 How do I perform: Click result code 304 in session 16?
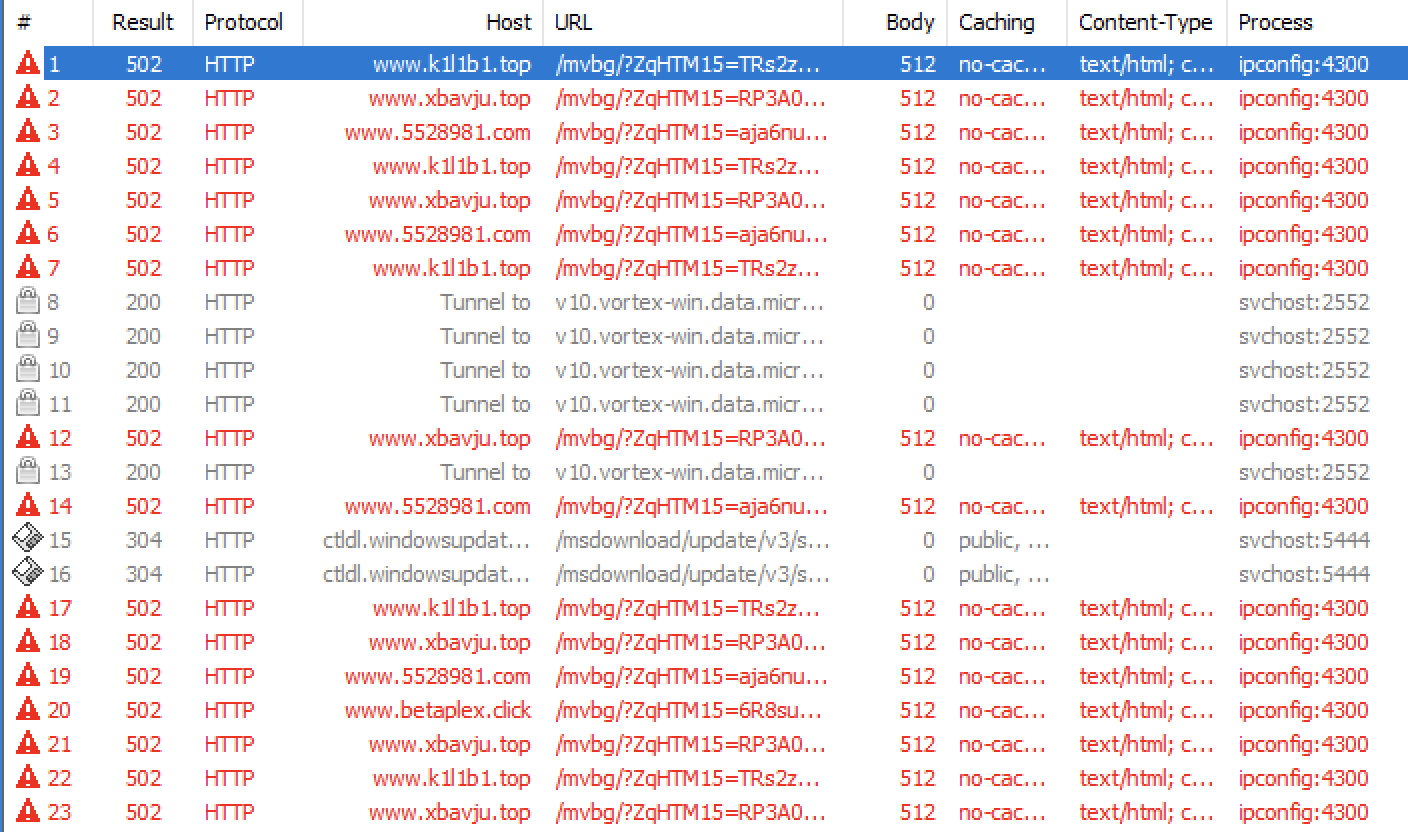click(143, 574)
